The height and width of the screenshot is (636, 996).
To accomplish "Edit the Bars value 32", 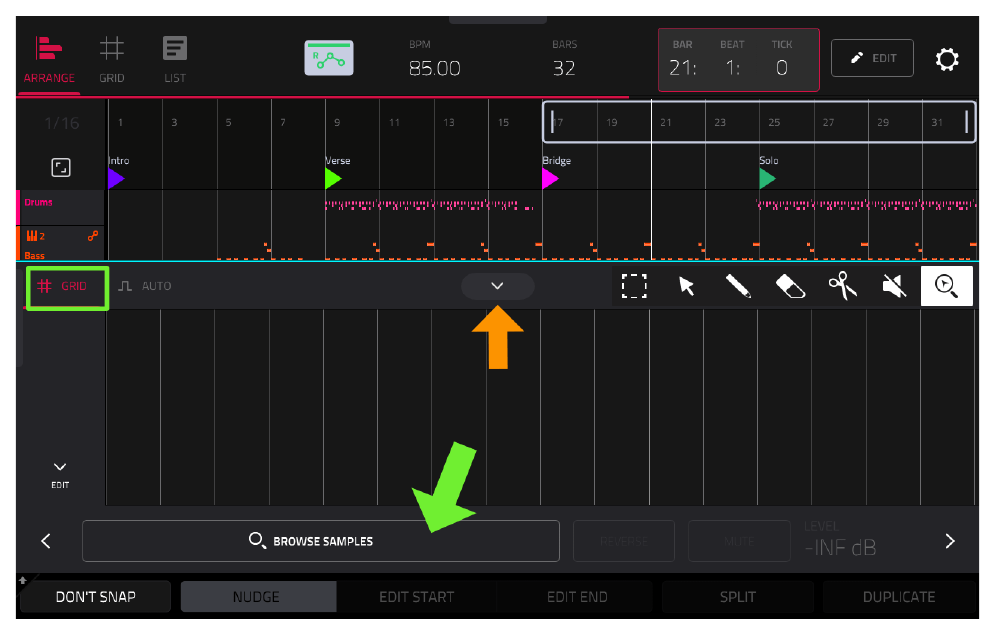I will pyautogui.click(x=564, y=68).
